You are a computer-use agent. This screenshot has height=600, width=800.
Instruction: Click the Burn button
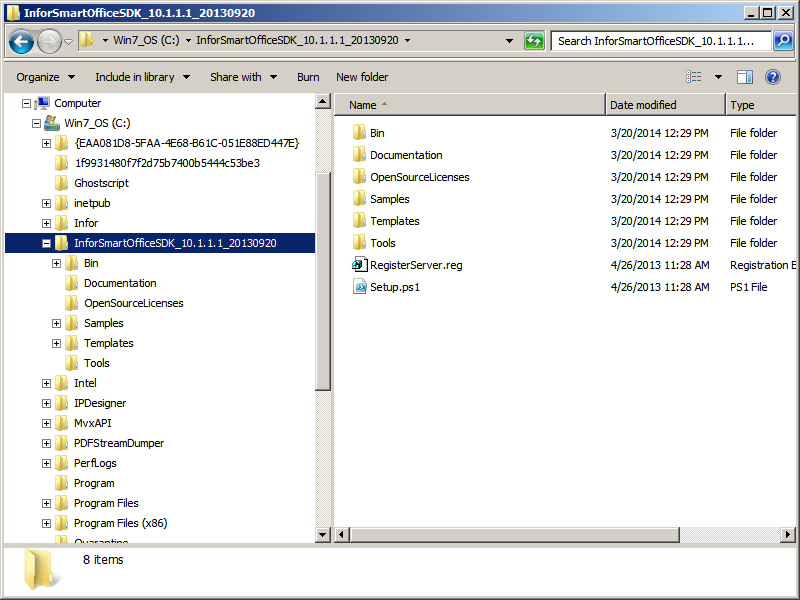pos(308,77)
